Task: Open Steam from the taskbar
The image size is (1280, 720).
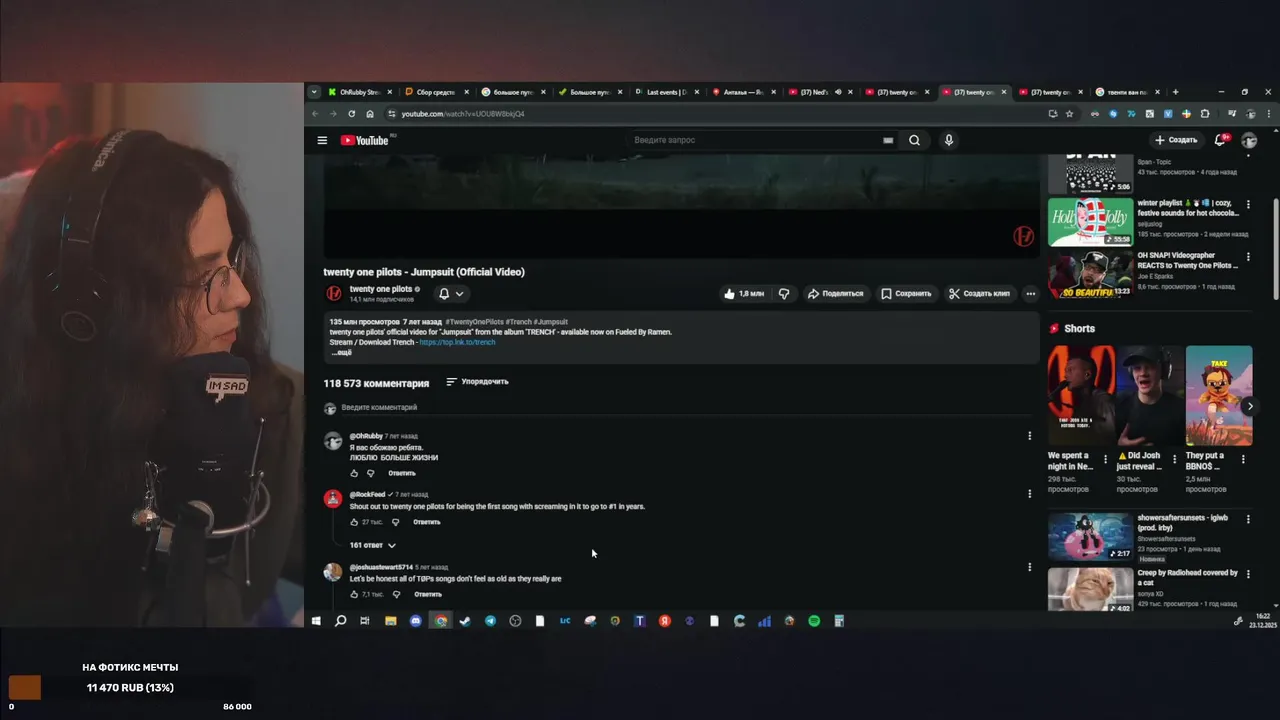Action: (x=465, y=621)
